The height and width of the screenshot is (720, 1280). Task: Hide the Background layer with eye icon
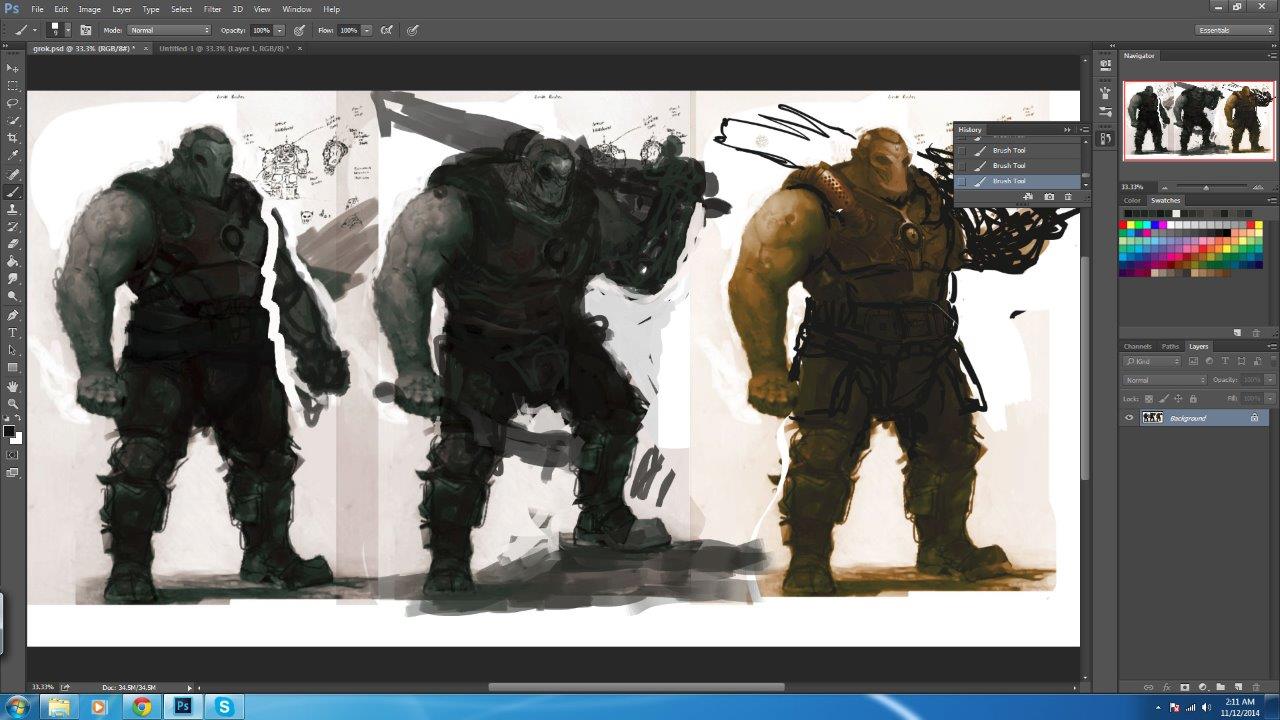pyautogui.click(x=1129, y=418)
